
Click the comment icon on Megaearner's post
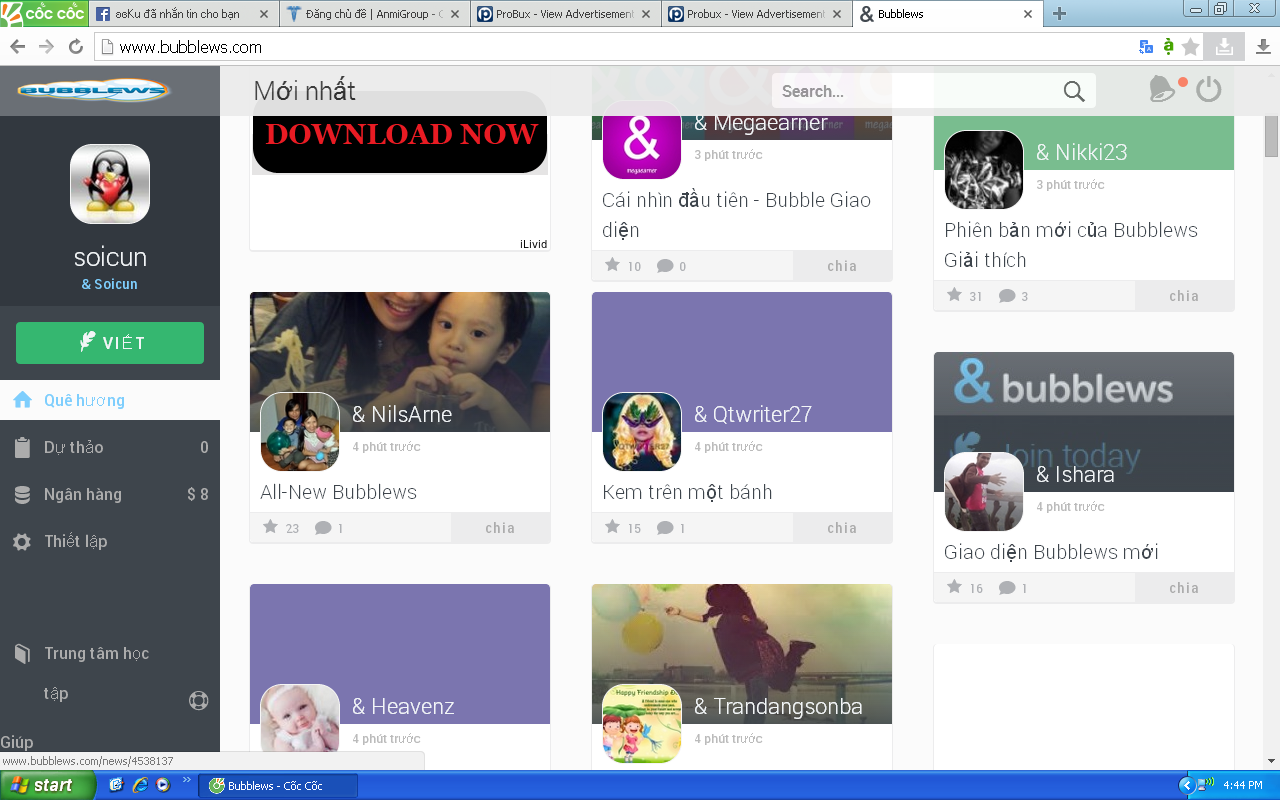(665, 266)
